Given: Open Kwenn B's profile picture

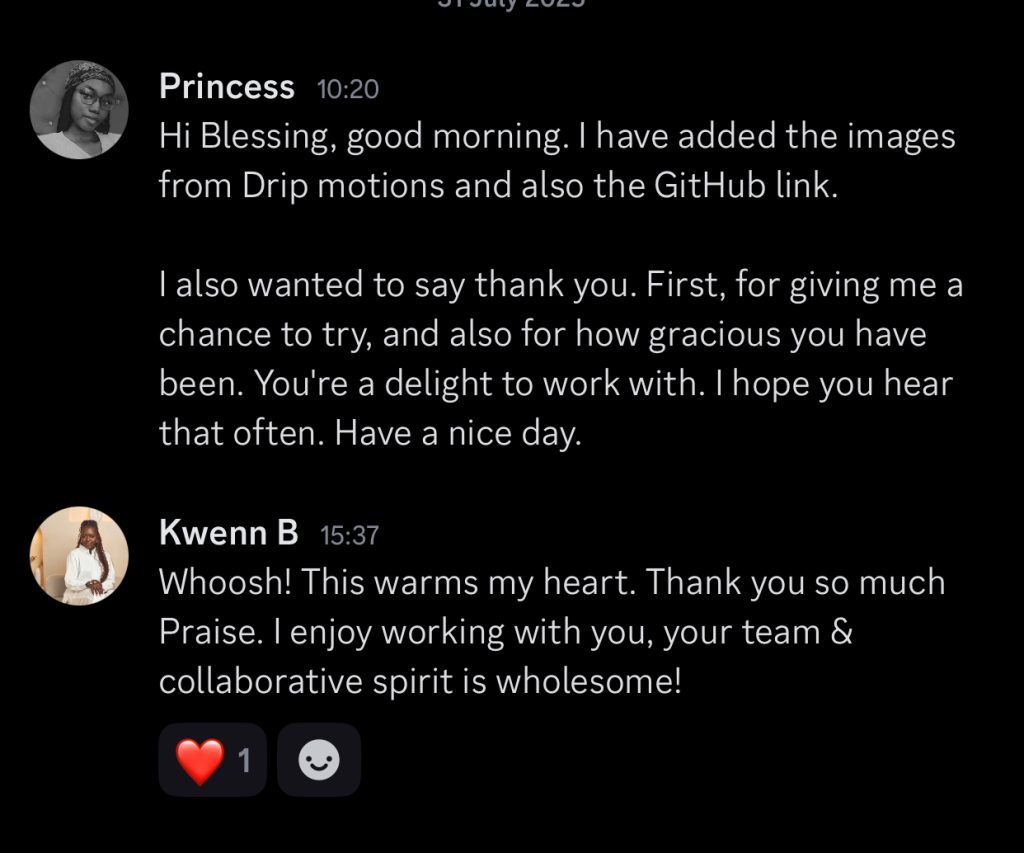Looking at the screenshot, I should [x=79, y=556].
